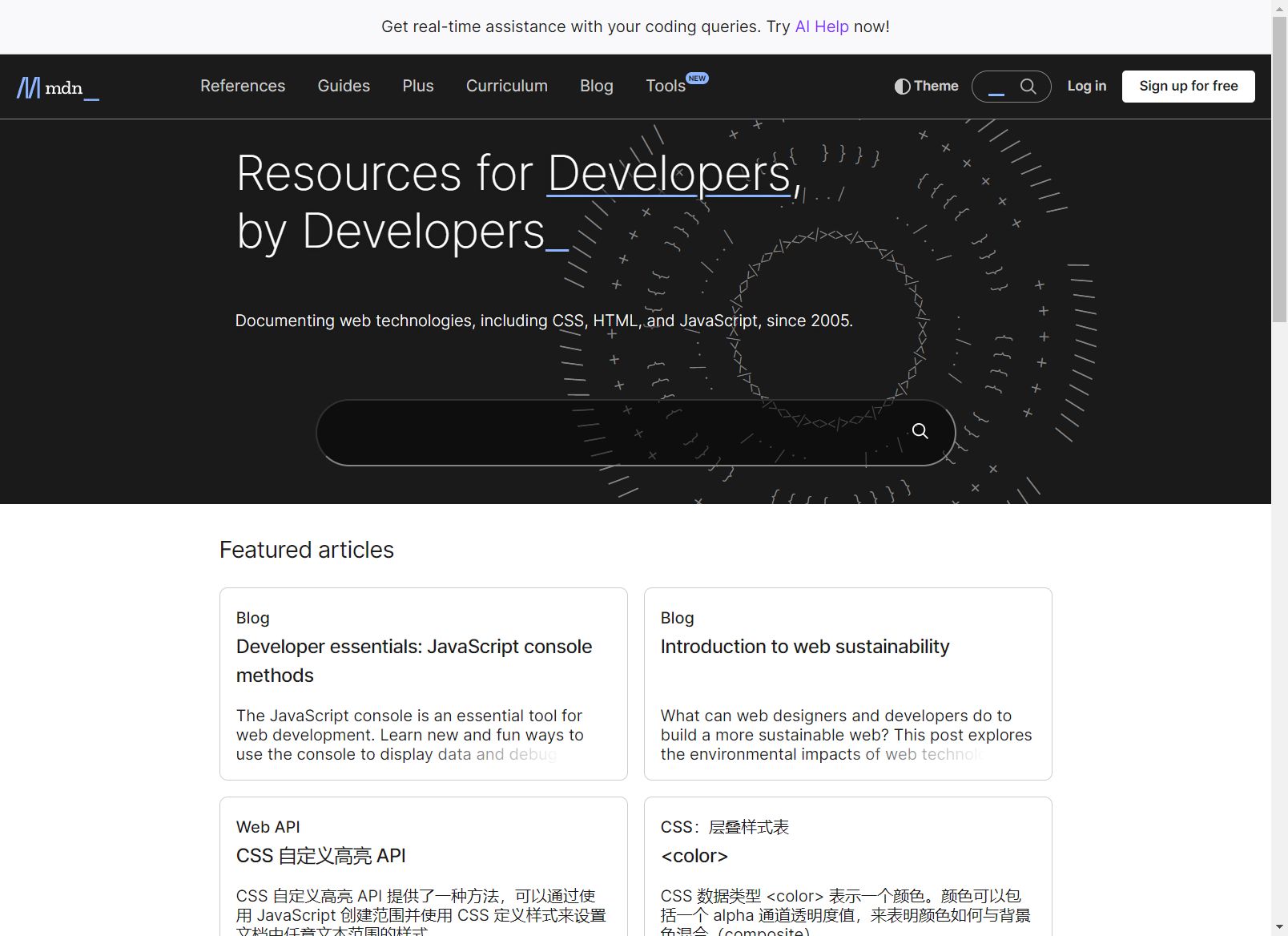Viewport: 1288px width, 936px height.
Task: Open JavaScript console methods article
Action: click(x=414, y=661)
